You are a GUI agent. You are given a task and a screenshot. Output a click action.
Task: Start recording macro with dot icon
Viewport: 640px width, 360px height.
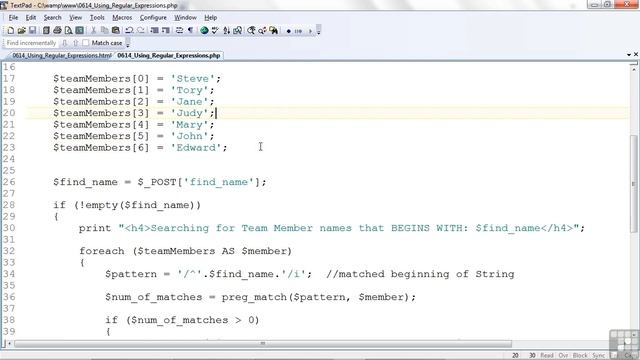[x=288, y=31]
